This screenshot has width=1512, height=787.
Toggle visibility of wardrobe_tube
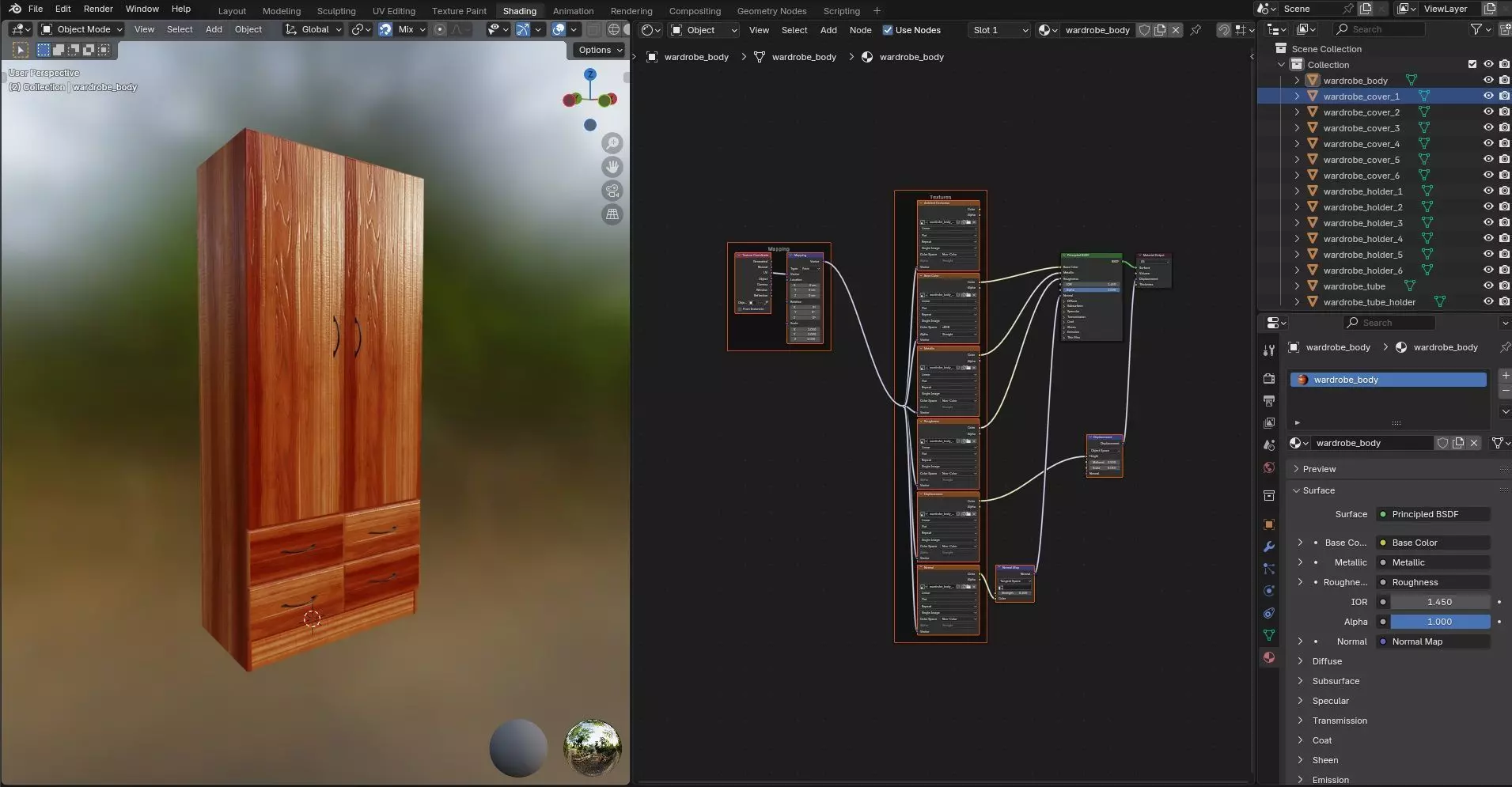1488,286
